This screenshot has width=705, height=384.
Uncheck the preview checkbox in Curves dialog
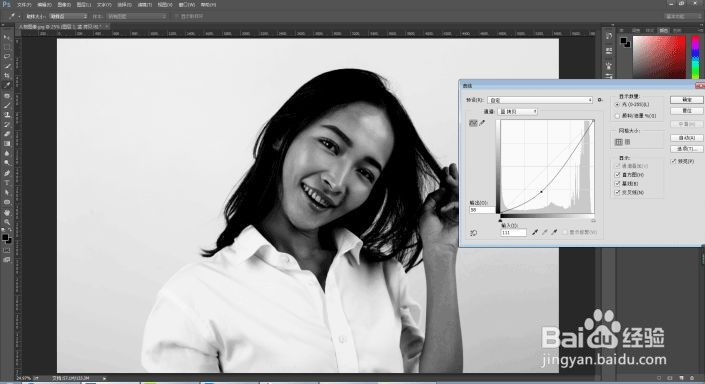coord(674,161)
